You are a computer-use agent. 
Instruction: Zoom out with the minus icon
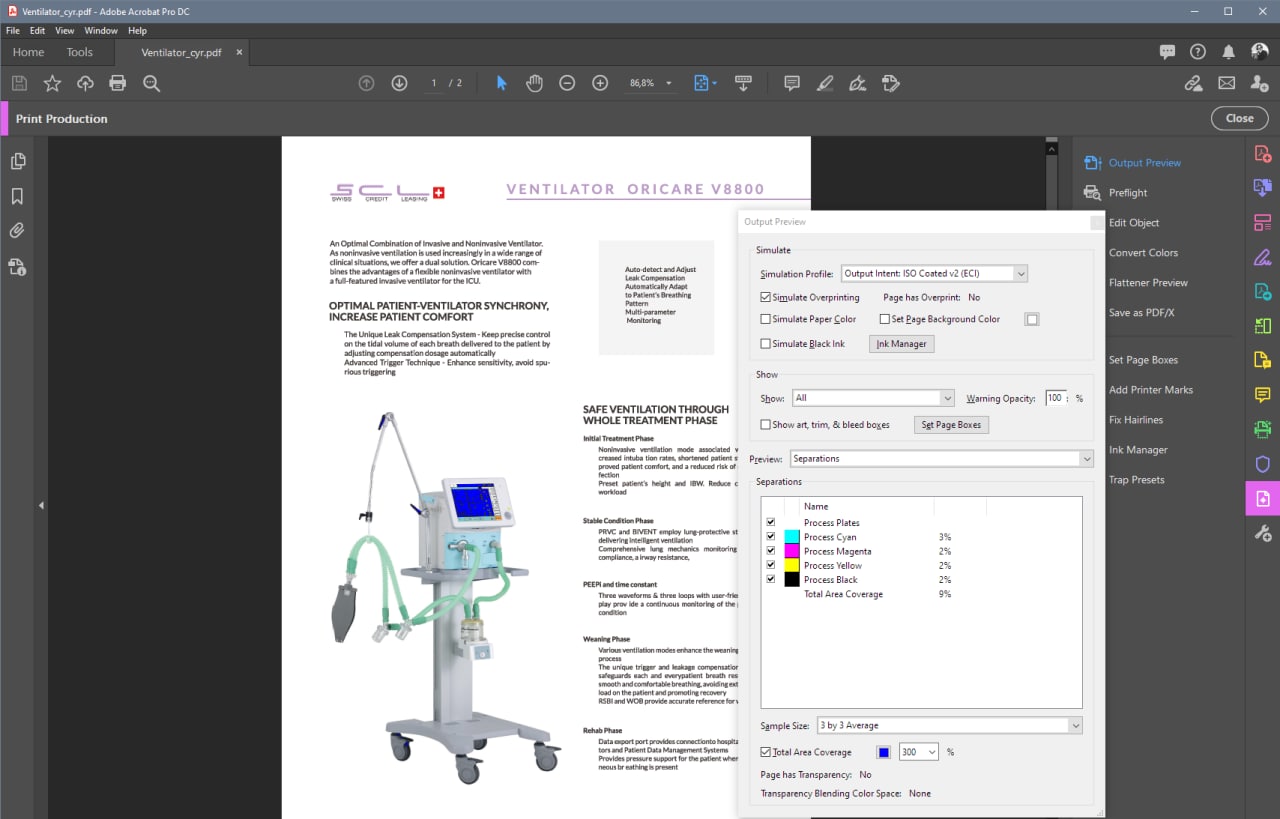(567, 83)
